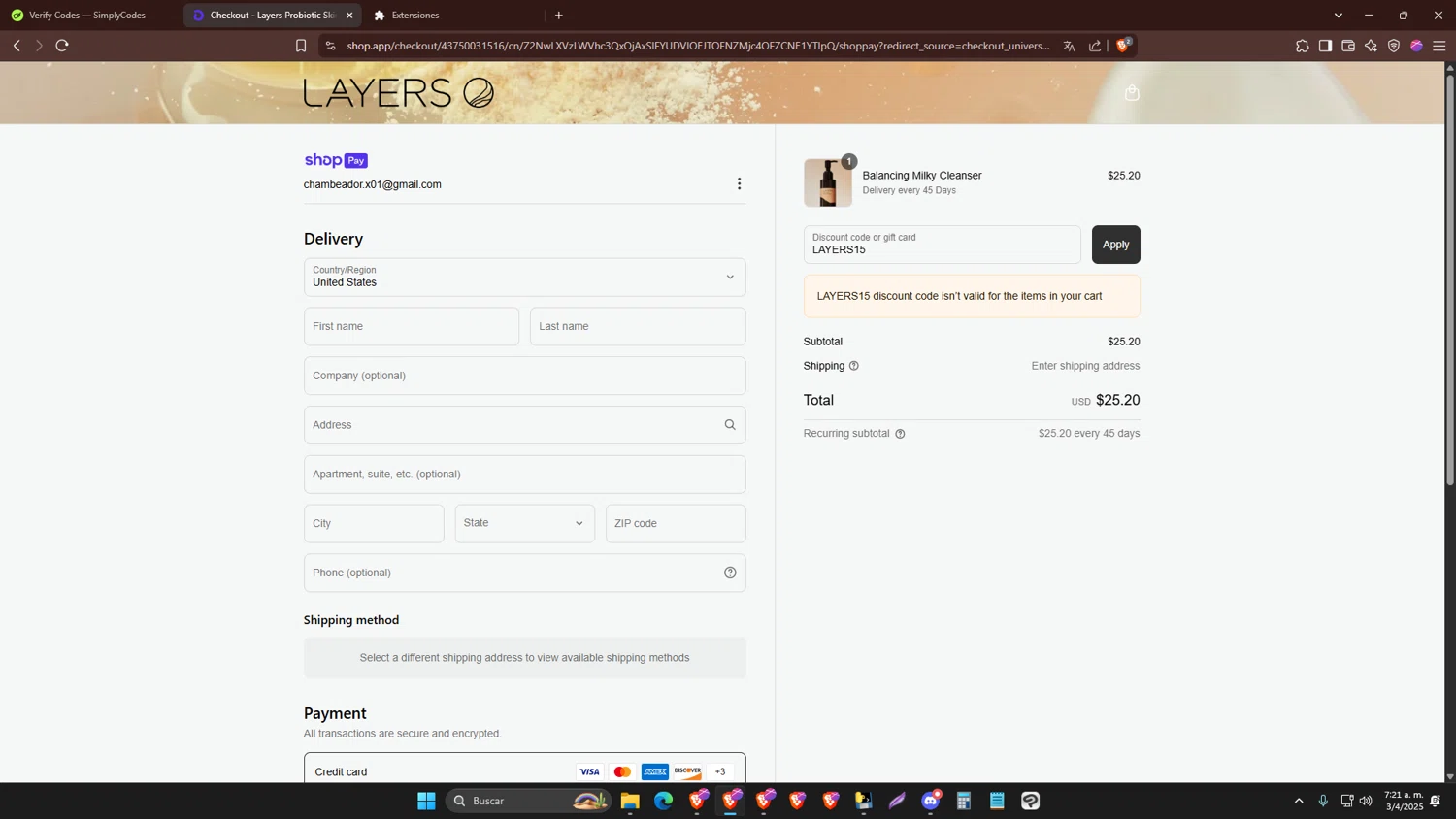Viewport: 1456px width, 819px height.
Task: Open the Leo AI sparkle icon
Action: [1371, 46]
